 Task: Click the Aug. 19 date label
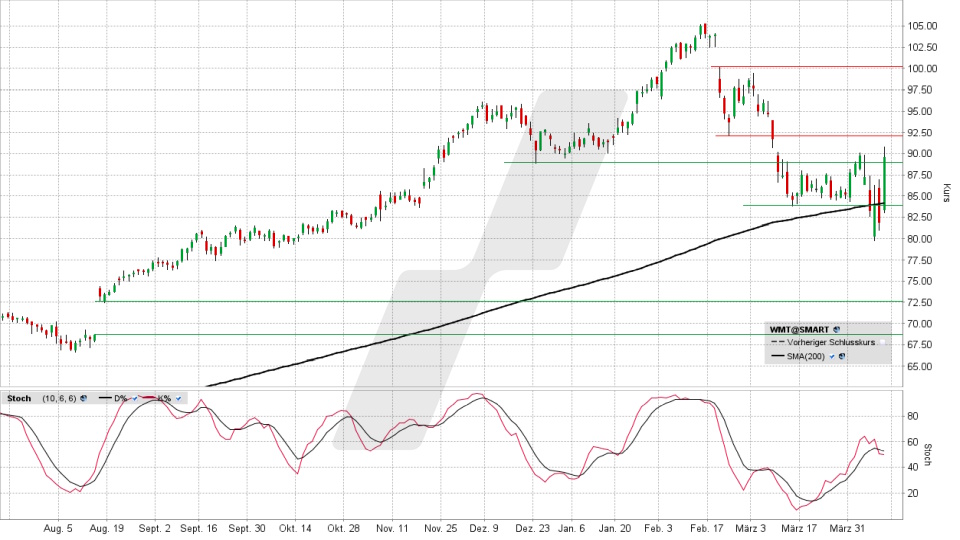[107, 528]
